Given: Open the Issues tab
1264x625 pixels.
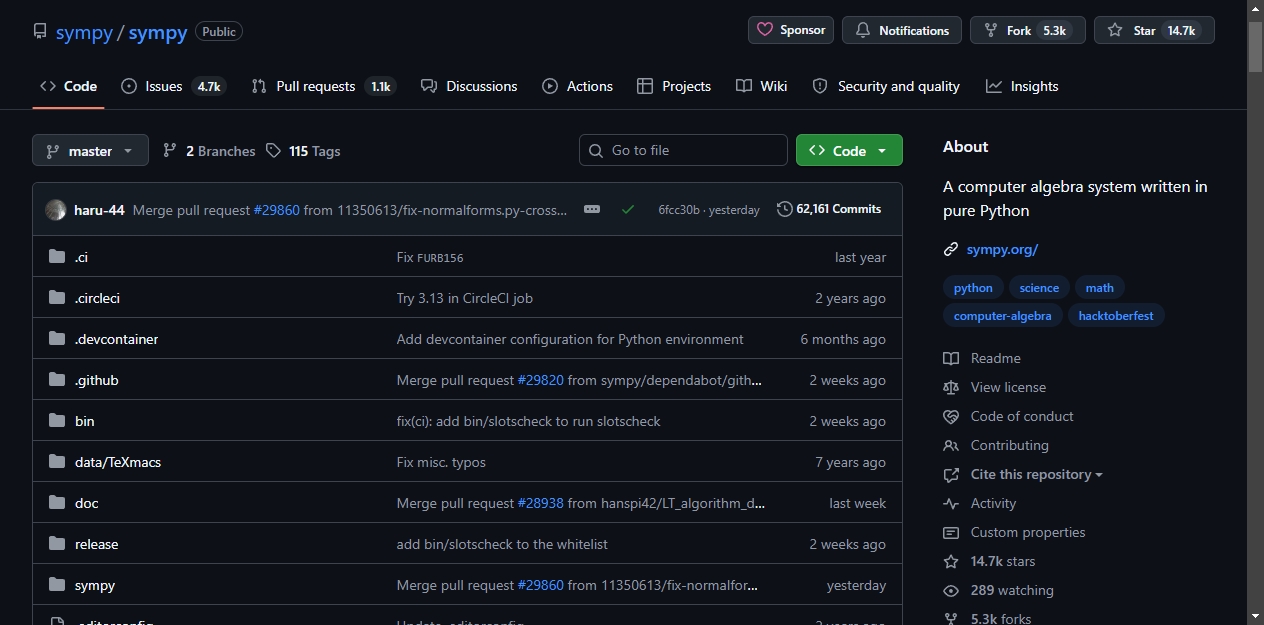Looking at the screenshot, I should [173, 86].
